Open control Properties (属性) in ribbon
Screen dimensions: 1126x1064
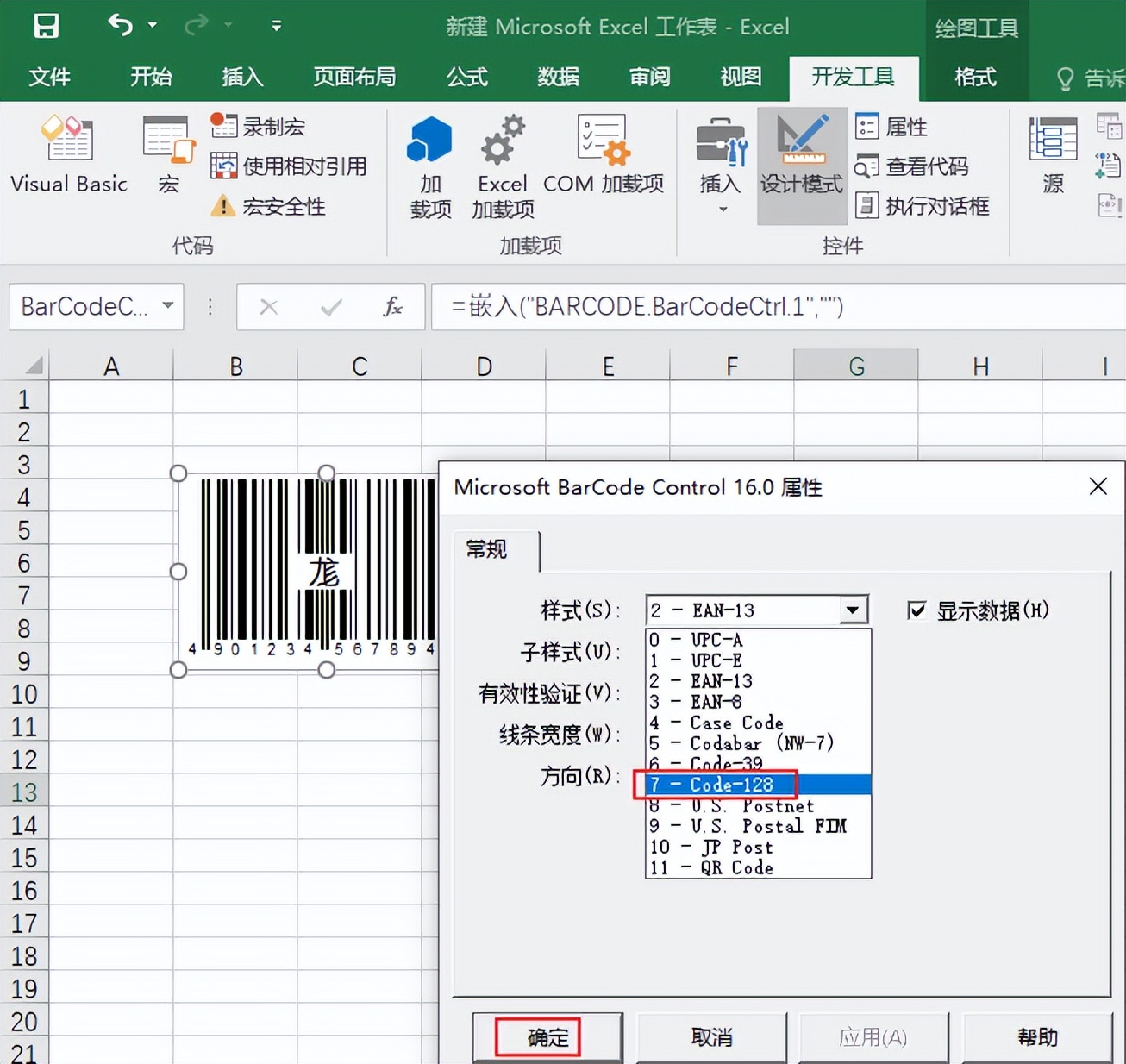pyautogui.click(x=891, y=127)
